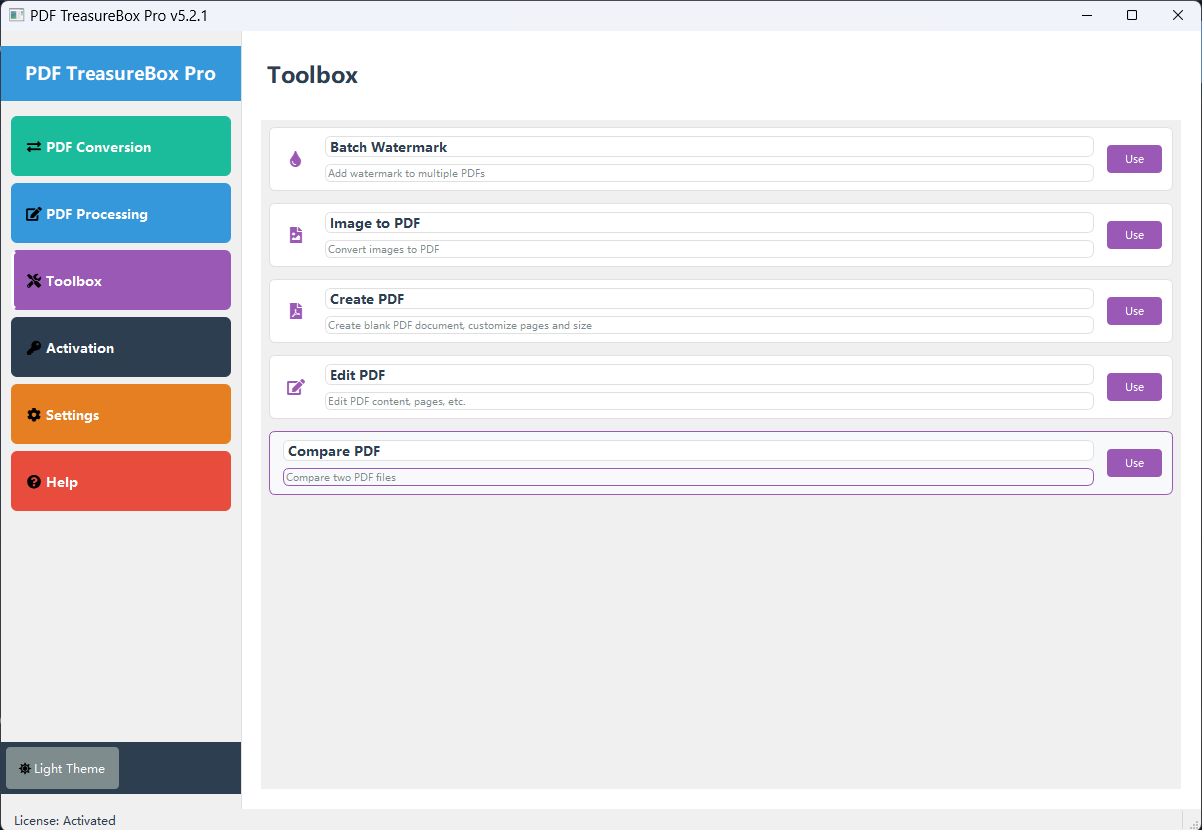Screen dimensions: 1202x830
Task: Click the Image to PDF file icon
Action: pyautogui.click(x=295, y=235)
